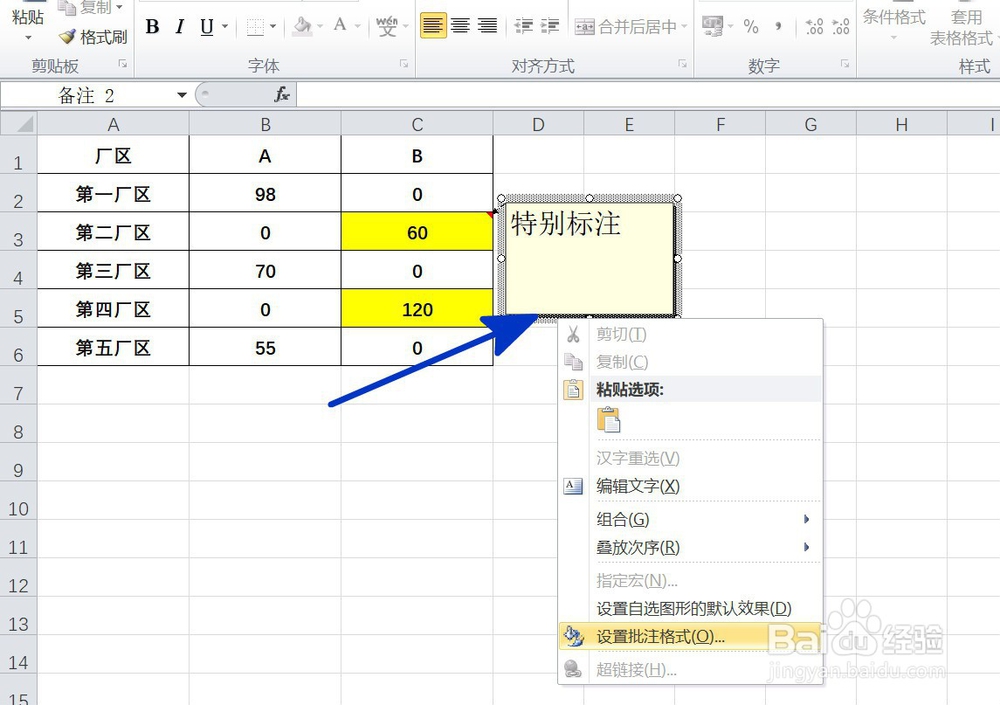Image resolution: width=1000 pixels, height=705 pixels.
Task: Open 条件格式 (Conditional Formatting)
Action: [893, 20]
